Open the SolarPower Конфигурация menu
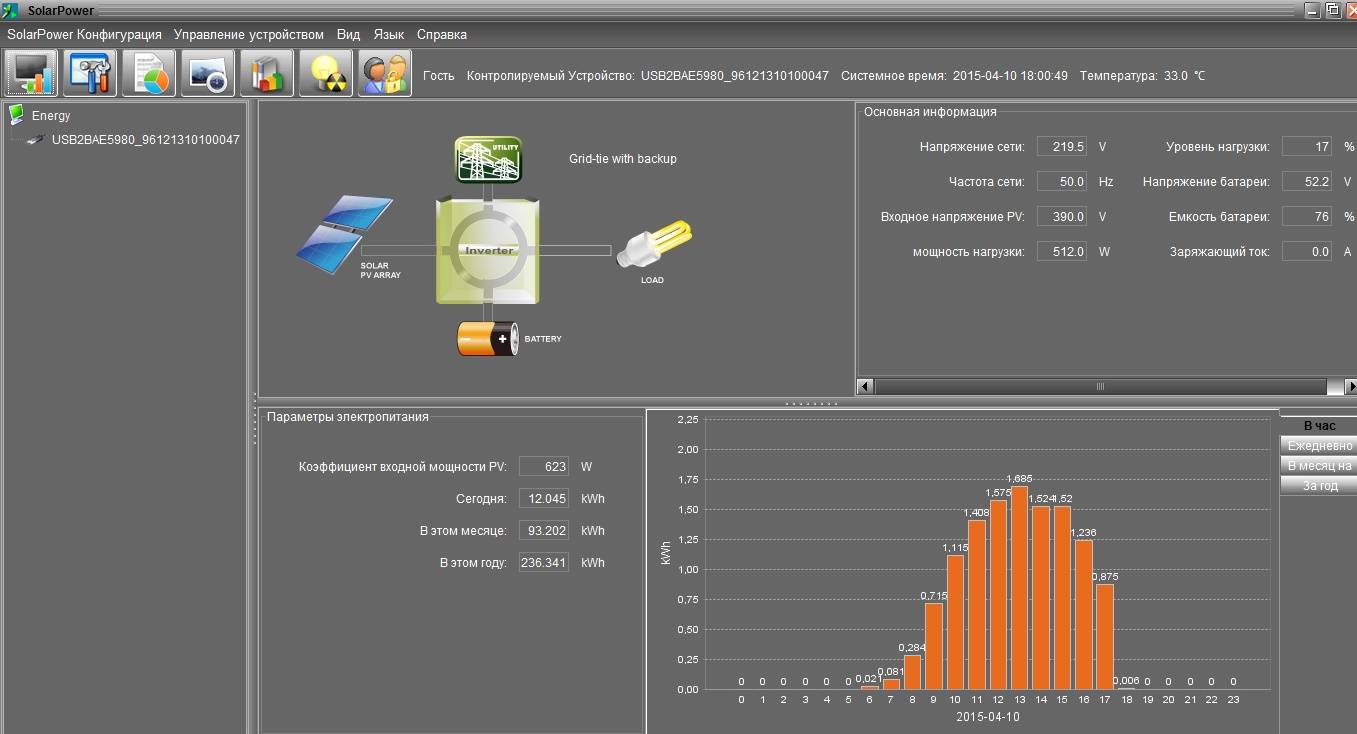The height and width of the screenshot is (734, 1357). point(84,34)
